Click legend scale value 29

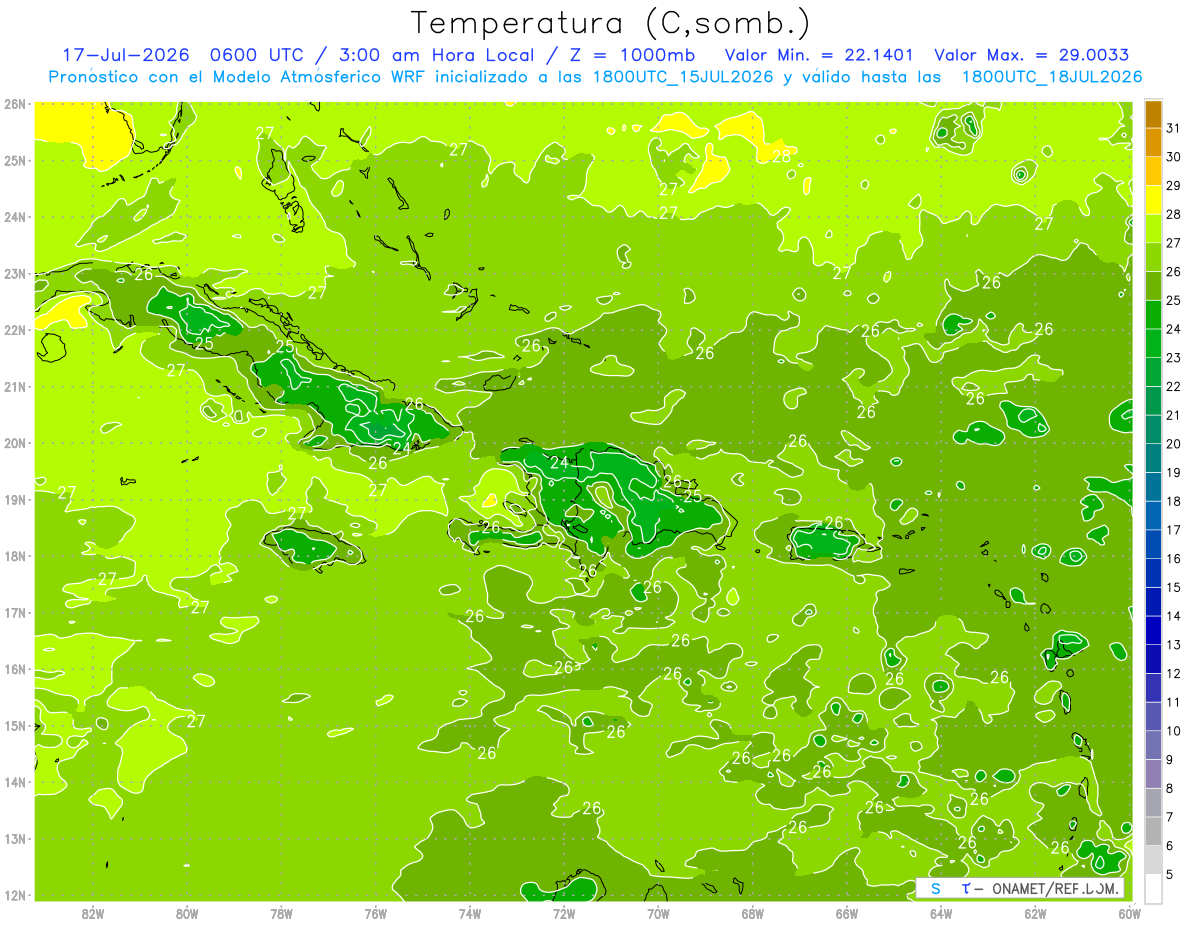tap(1173, 185)
